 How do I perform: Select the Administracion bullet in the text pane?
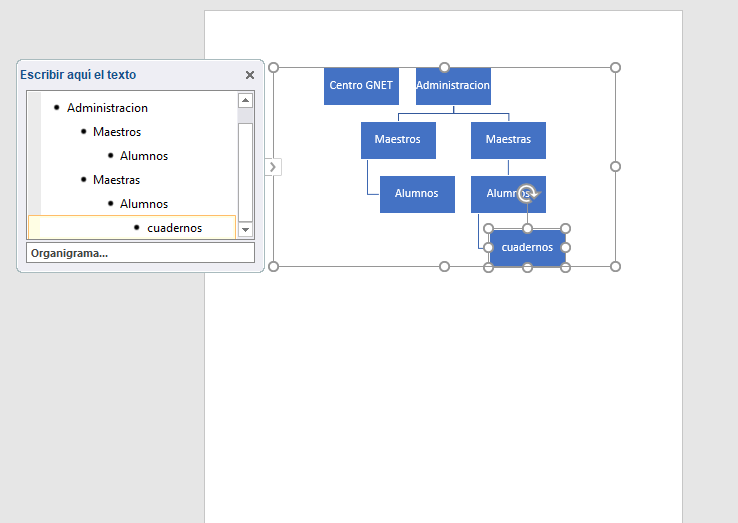click(x=107, y=108)
